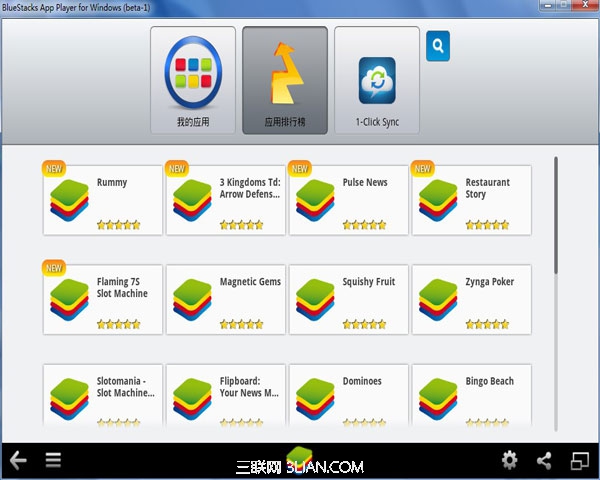This screenshot has width=600, height=480.
Task: Click the NEW badge on Pulse News
Action: pos(300,169)
